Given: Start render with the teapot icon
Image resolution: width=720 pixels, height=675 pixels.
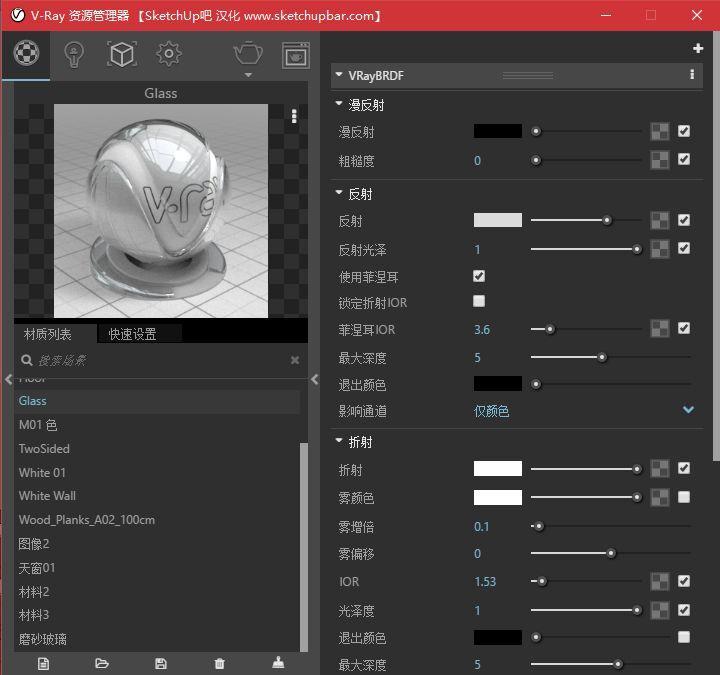Looking at the screenshot, I should tap(248, 53).
